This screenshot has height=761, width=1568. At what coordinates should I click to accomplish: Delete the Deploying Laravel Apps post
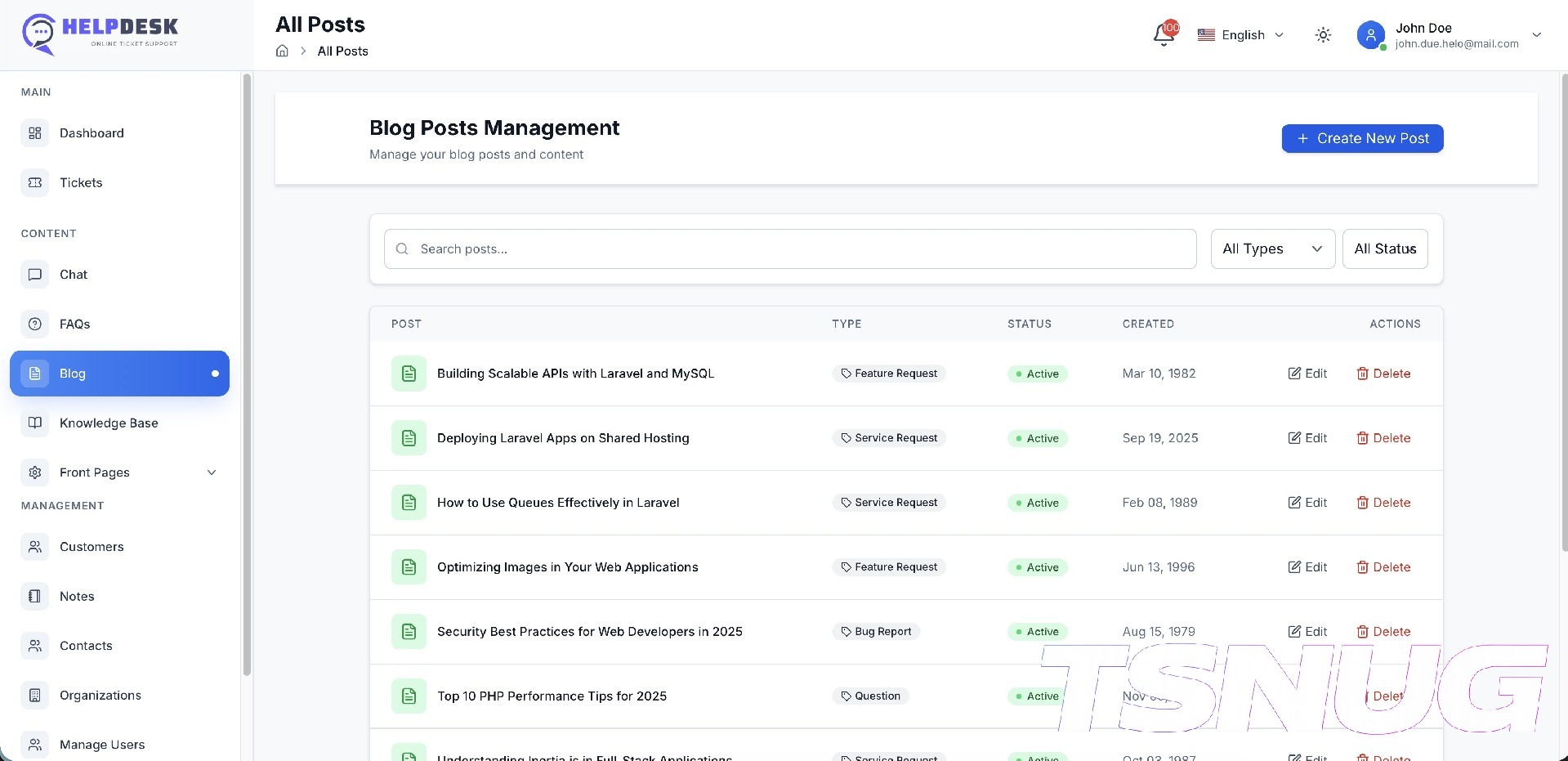(x=1383, y=438)
